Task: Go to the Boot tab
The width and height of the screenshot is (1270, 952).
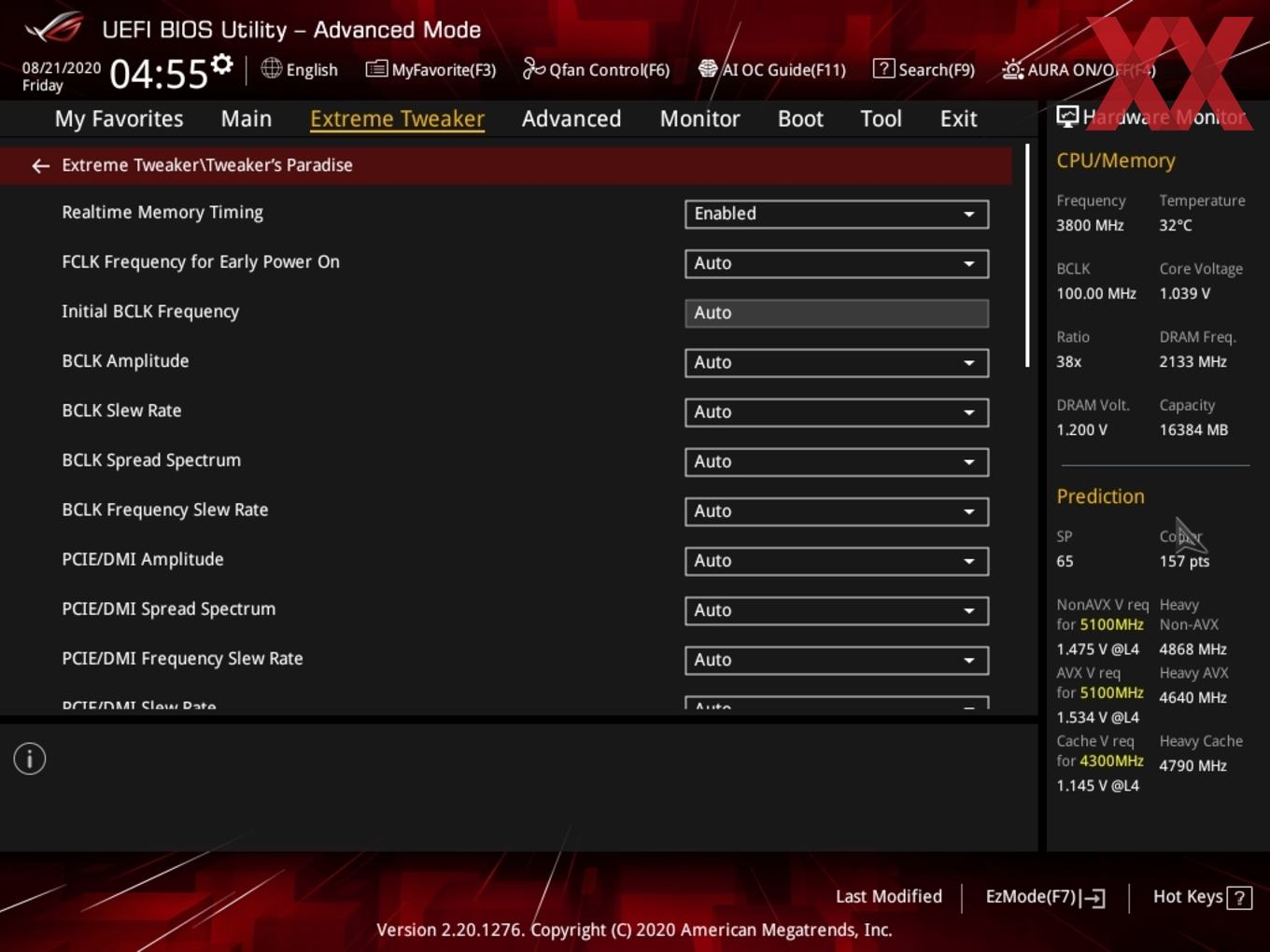Action: coord(800,119)
